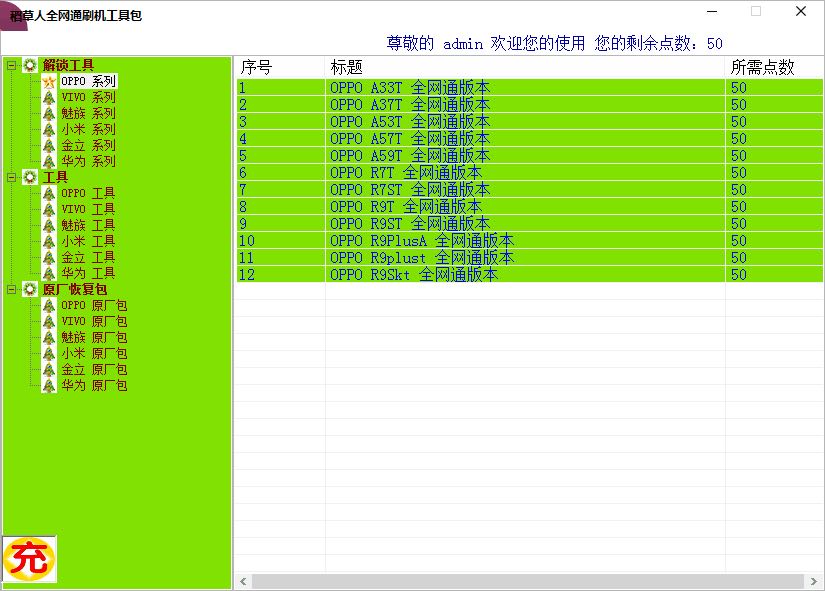Sort by the 标题 column header
The height and width of the screenshot is (591, 825).
pyautogui.click(x=525, y=67)
